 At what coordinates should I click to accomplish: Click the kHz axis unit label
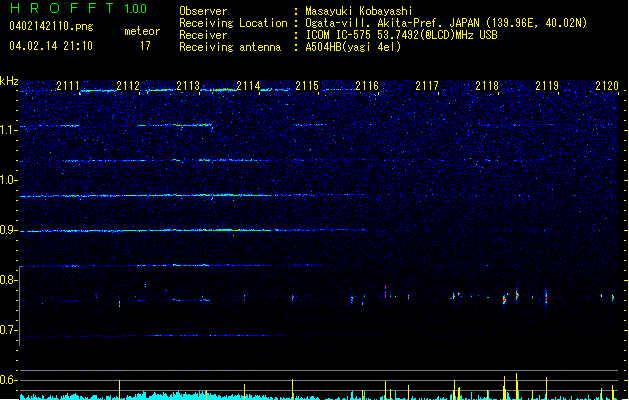point(9,81)
